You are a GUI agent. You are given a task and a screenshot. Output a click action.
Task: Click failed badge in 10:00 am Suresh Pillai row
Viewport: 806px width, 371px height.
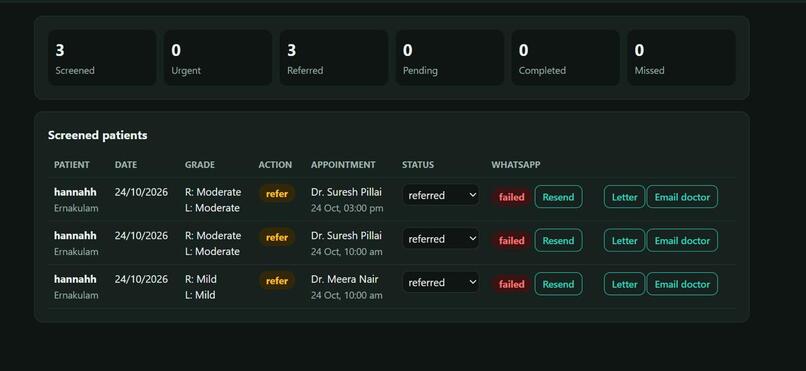tap(511, 240)
